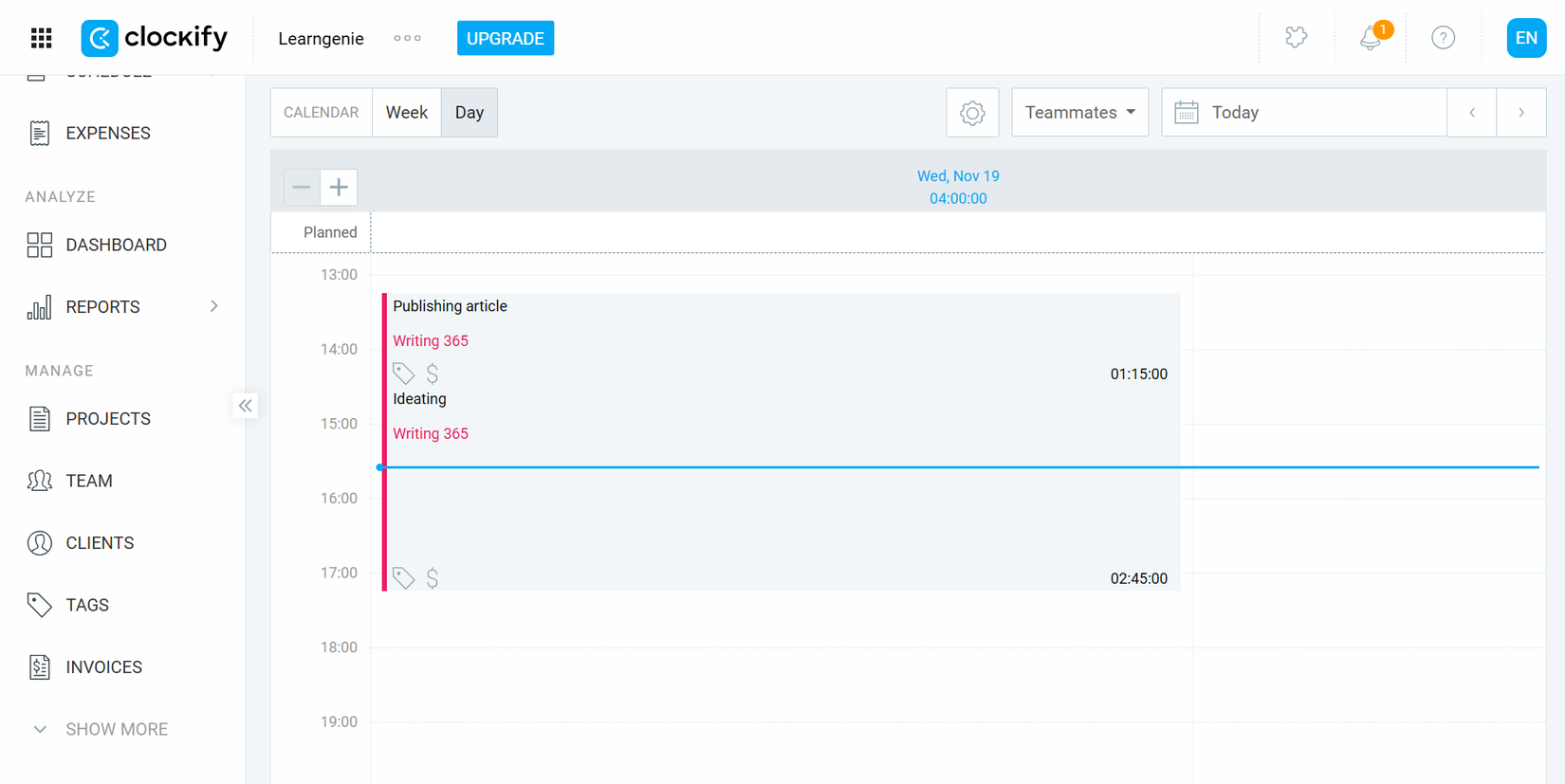Click tag icon on Ideating entry

[403, 578]
